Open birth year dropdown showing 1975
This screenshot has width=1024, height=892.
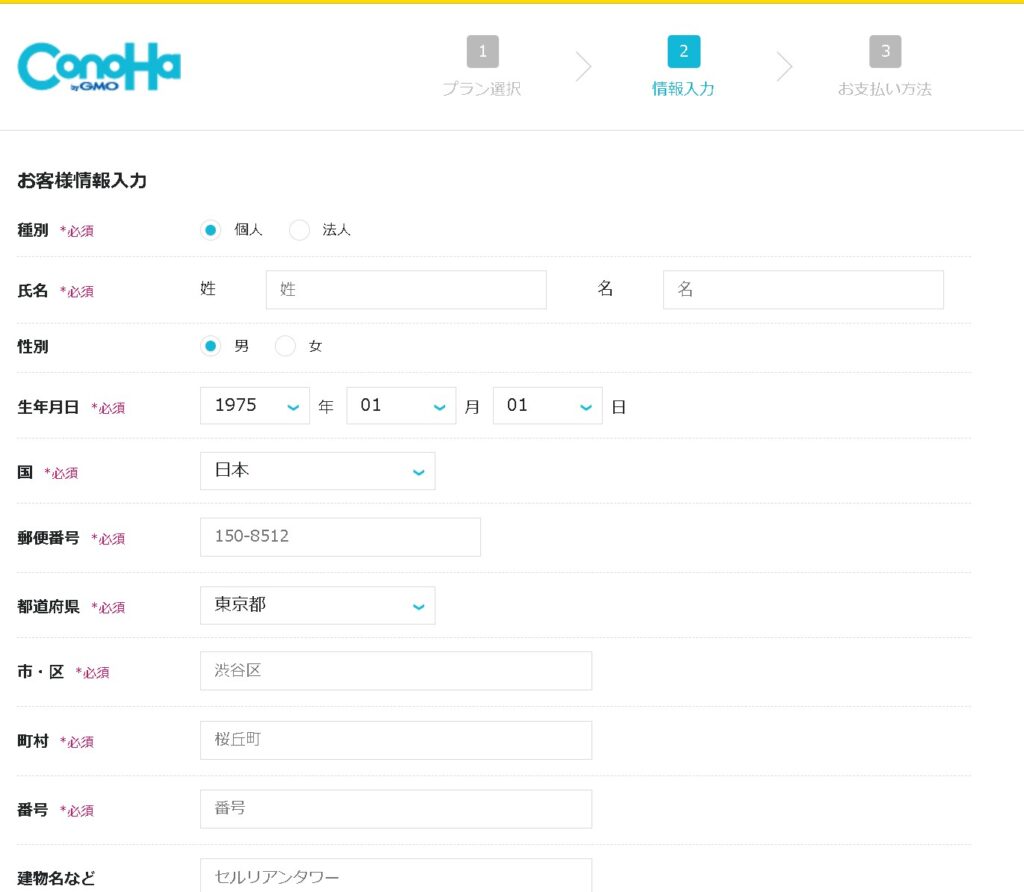click(x=255, y=406)
